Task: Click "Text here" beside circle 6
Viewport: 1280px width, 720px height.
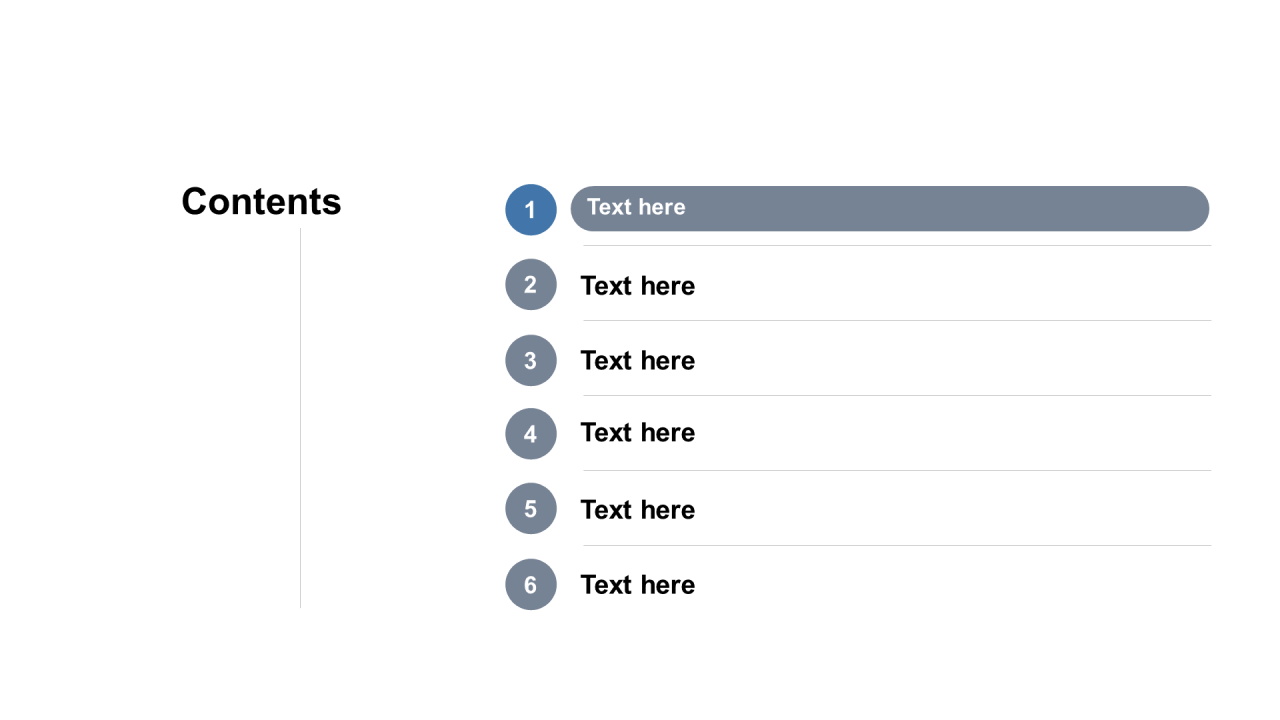Action: [x=638, y=585]
